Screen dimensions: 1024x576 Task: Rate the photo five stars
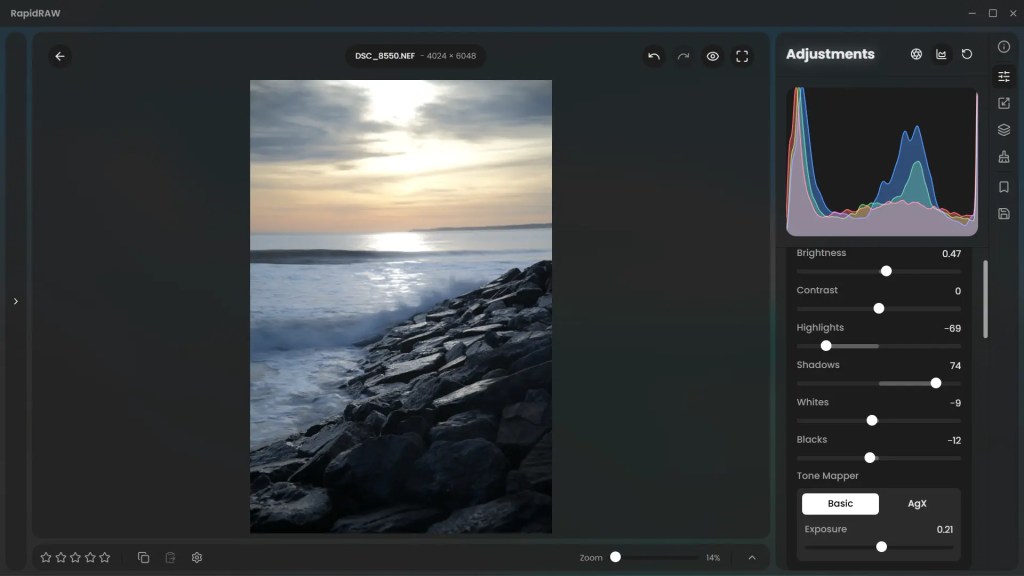point(105,557)
